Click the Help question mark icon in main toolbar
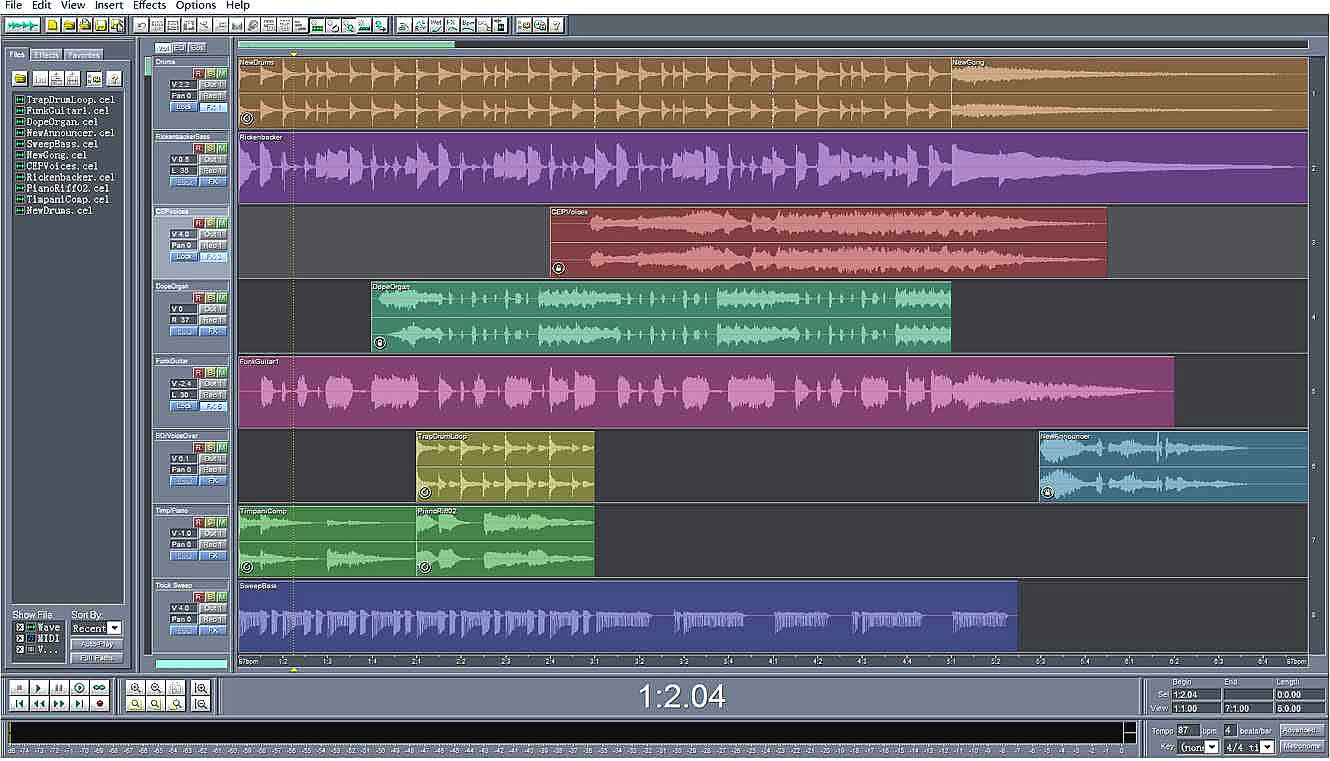The width and height of the screenshot is (1330, 761). (556, 25)
